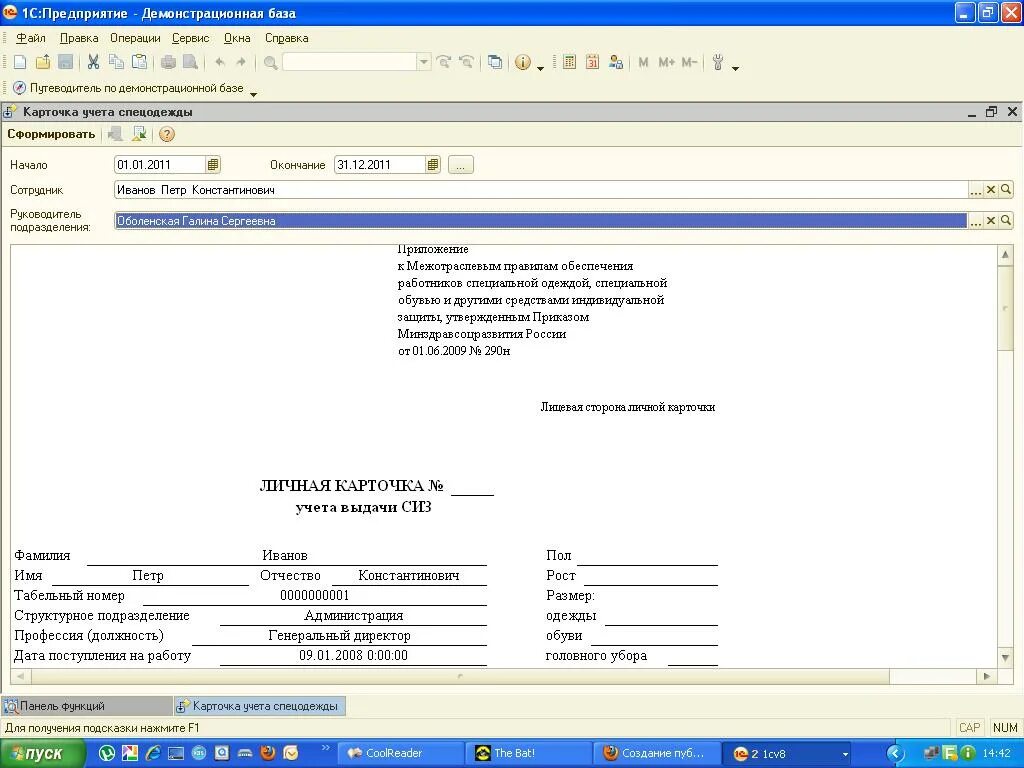
Task: Open the Calculator icon
Action: tap(569, 62)
